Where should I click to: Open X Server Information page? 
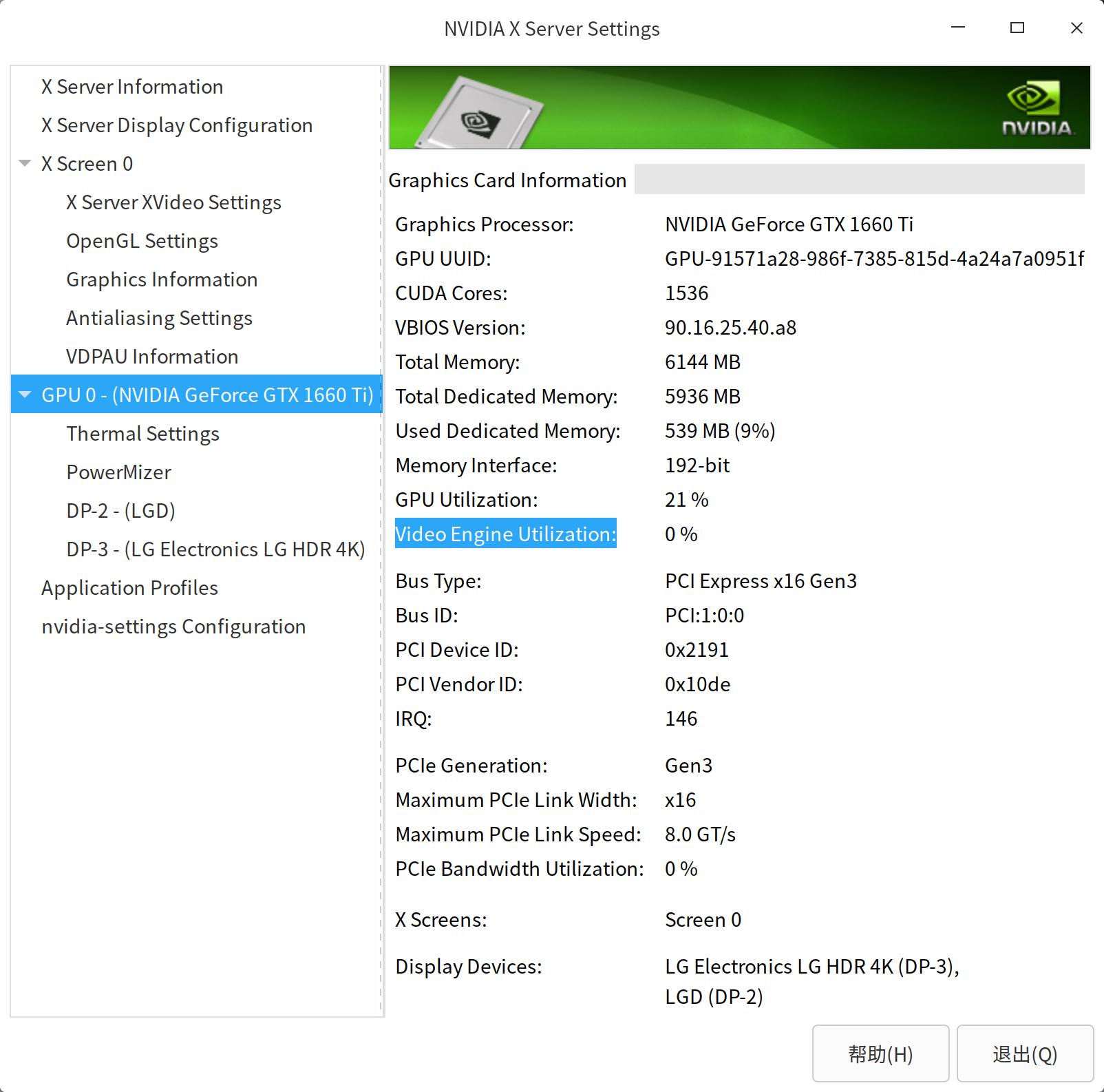click(x=131, y=87)
